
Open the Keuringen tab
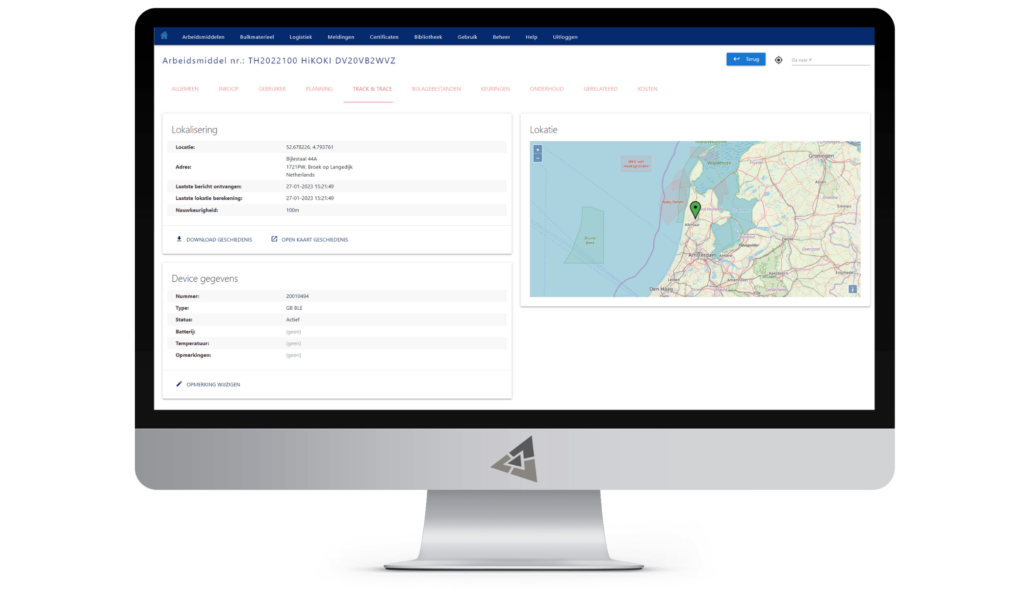click(x=495, y=89)
